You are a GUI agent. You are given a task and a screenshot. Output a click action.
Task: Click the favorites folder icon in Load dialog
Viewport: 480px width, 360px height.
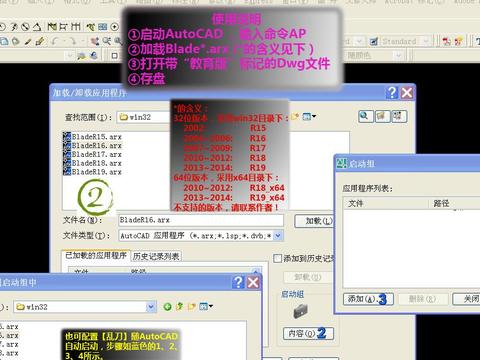point(382,117)
